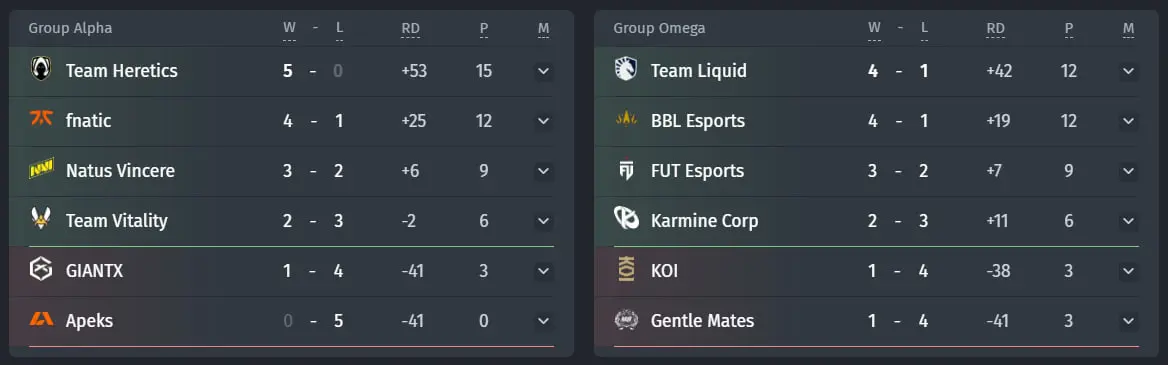Click the Karmine Corp logo icon
The image size is (1168, 365).
626,219
